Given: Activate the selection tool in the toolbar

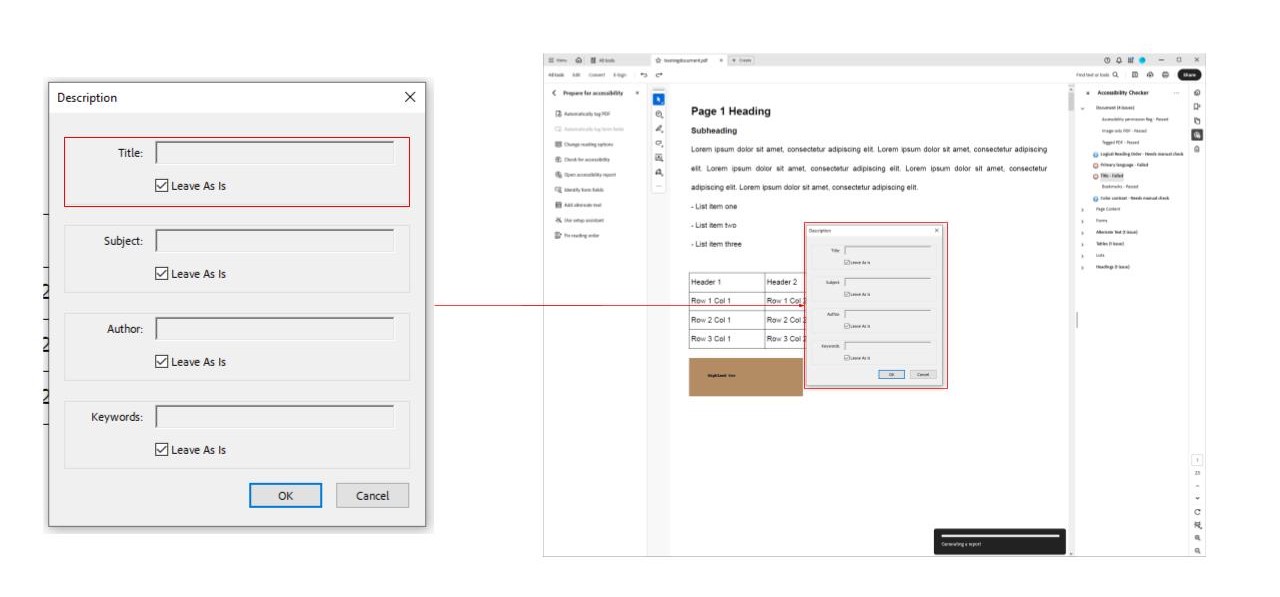Looking at the screenshot, I should (658, 99).
